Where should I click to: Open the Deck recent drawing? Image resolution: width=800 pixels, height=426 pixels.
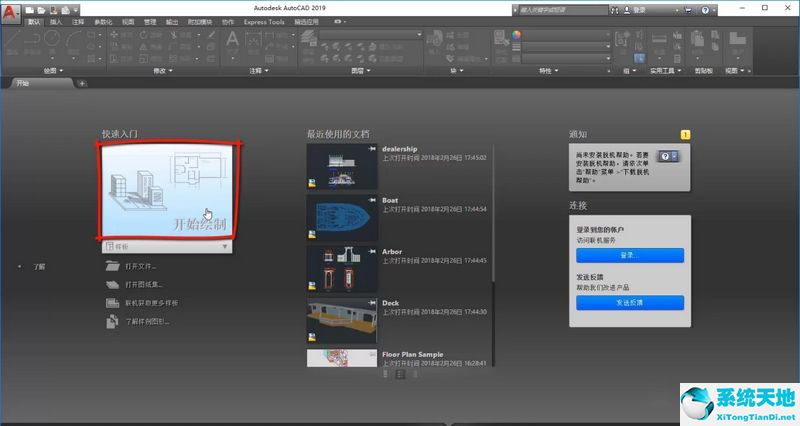pyautogui.click(x=342, y=321)
